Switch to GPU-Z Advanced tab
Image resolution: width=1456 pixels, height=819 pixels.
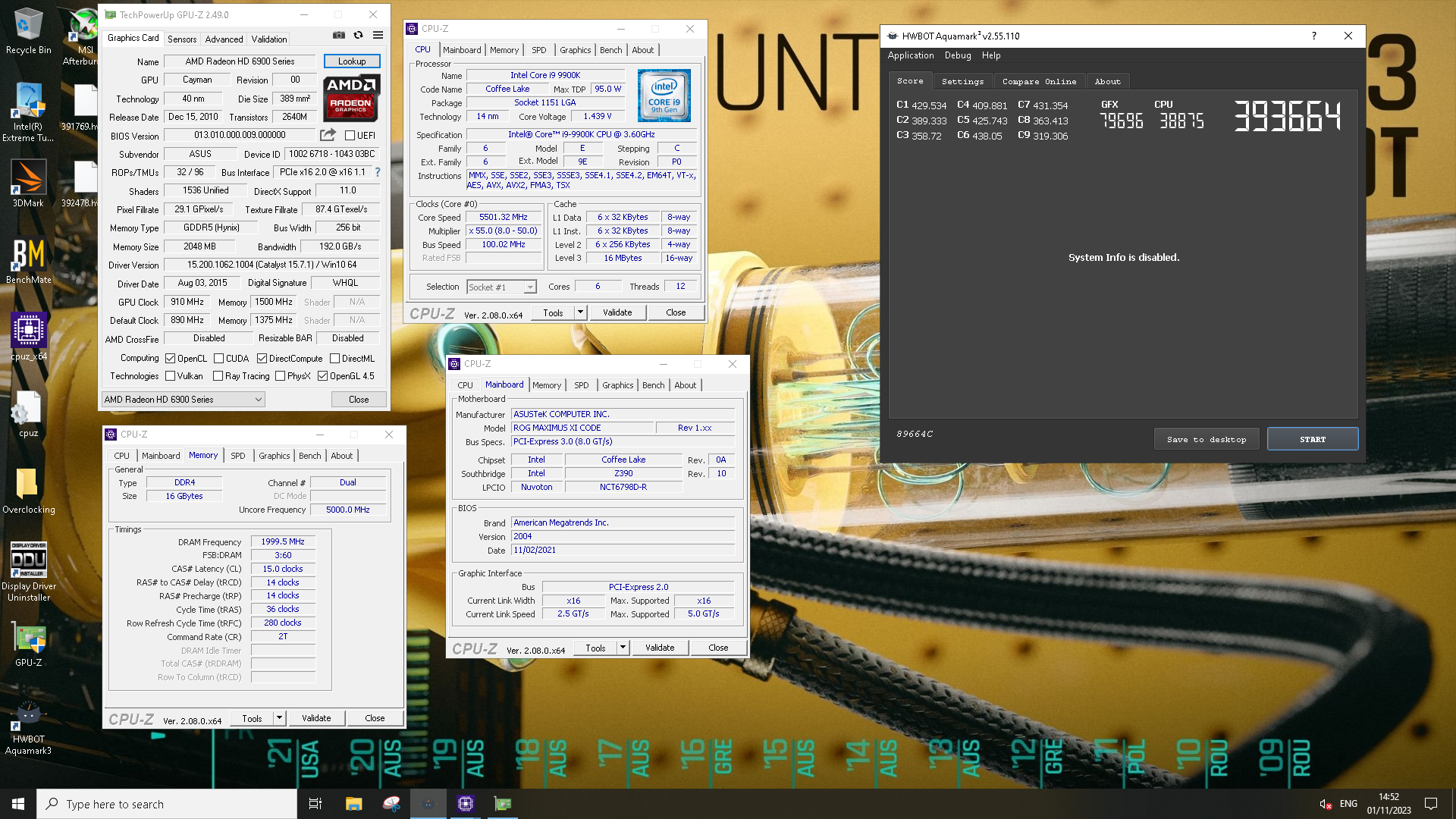224,39
